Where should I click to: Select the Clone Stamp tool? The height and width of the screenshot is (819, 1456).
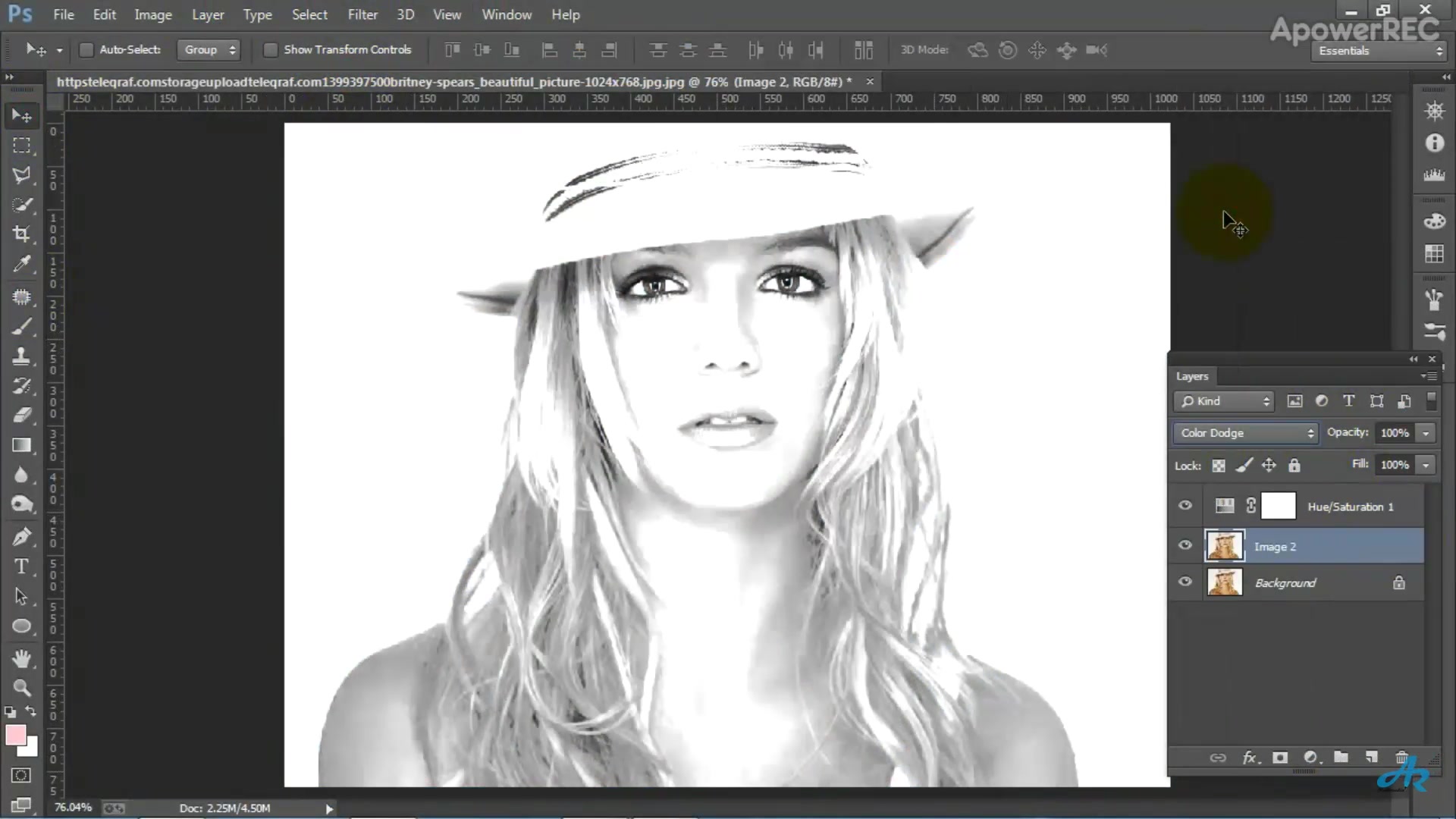click(x=21, y=356)
